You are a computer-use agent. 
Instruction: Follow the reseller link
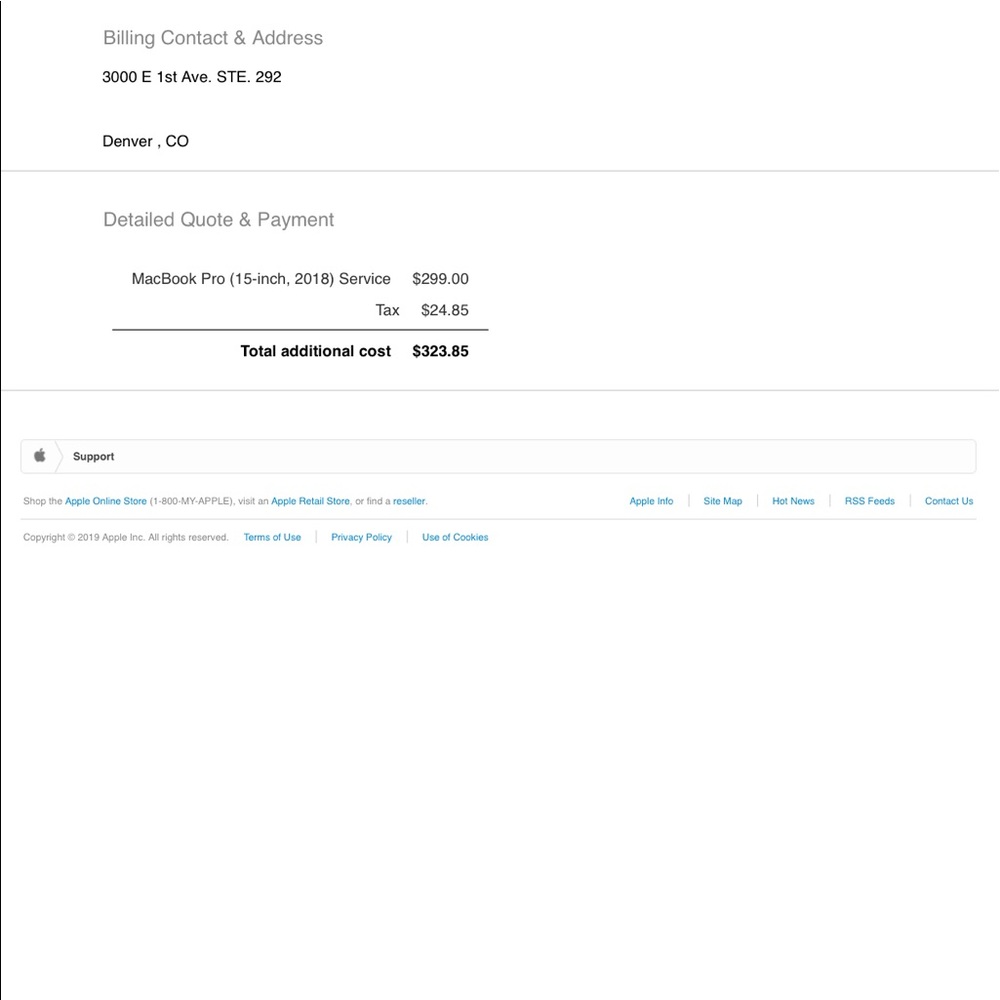409,501
